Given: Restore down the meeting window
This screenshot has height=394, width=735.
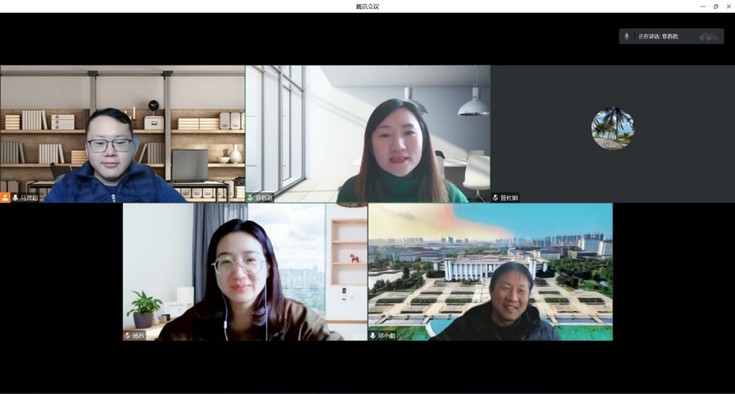Looking at the screenshot, I should point(716,7).
